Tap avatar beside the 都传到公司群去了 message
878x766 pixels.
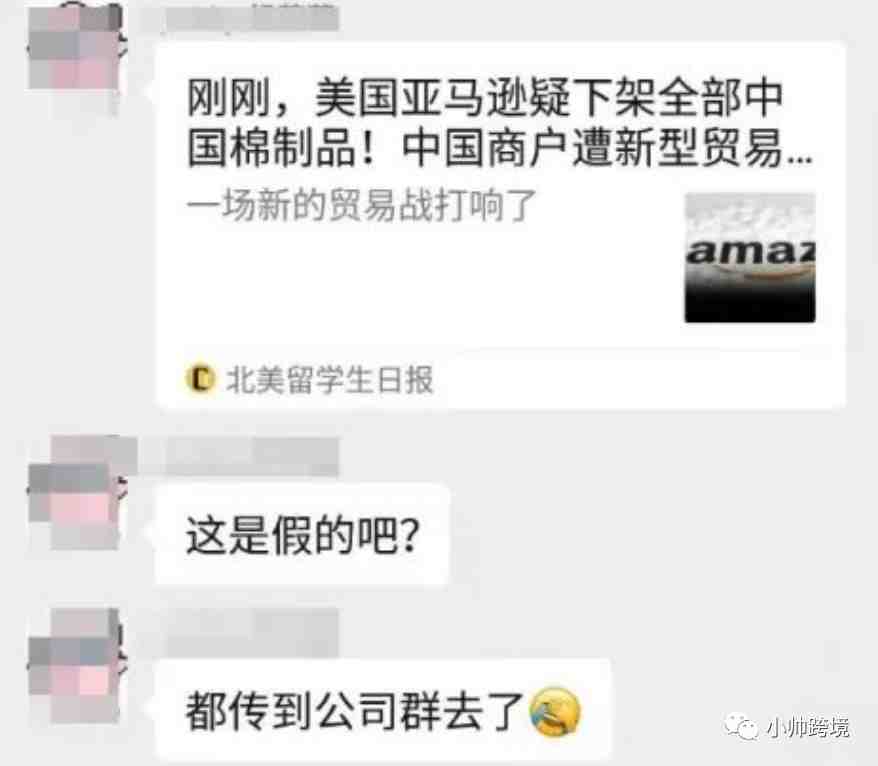(x=76, y=665)
